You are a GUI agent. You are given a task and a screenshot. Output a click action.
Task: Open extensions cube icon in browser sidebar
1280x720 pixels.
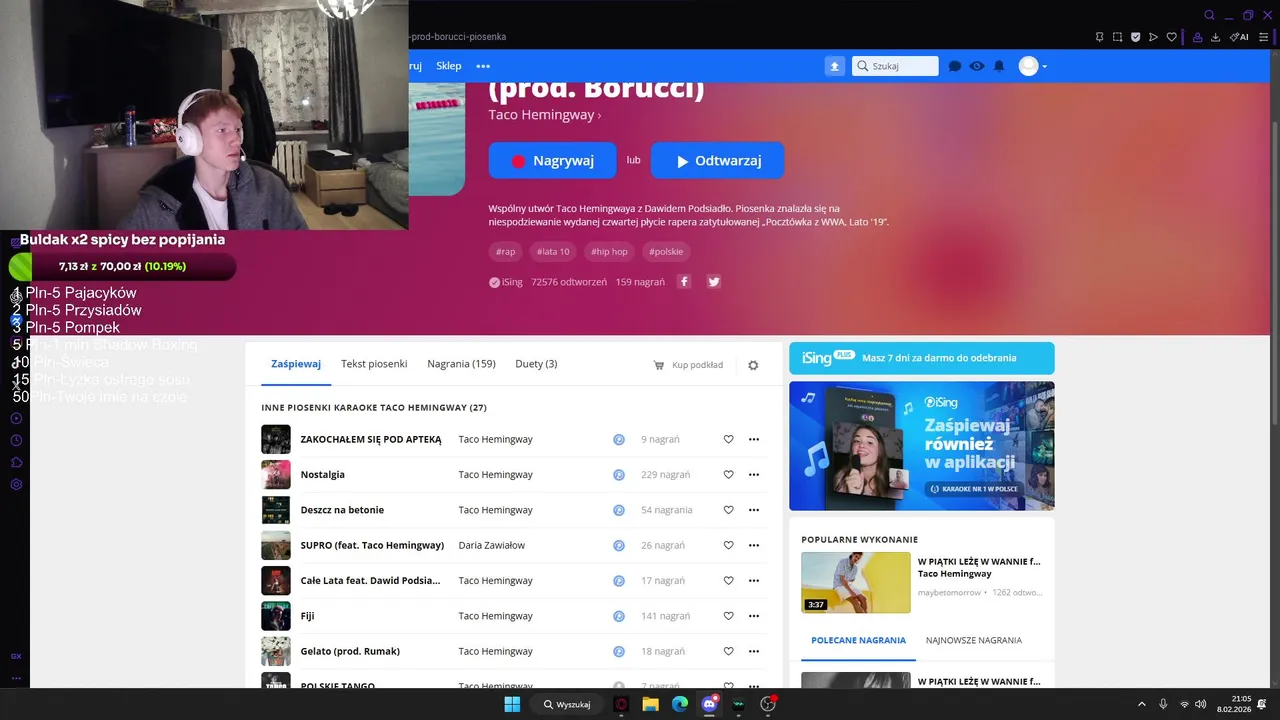[x=16, y=462]
